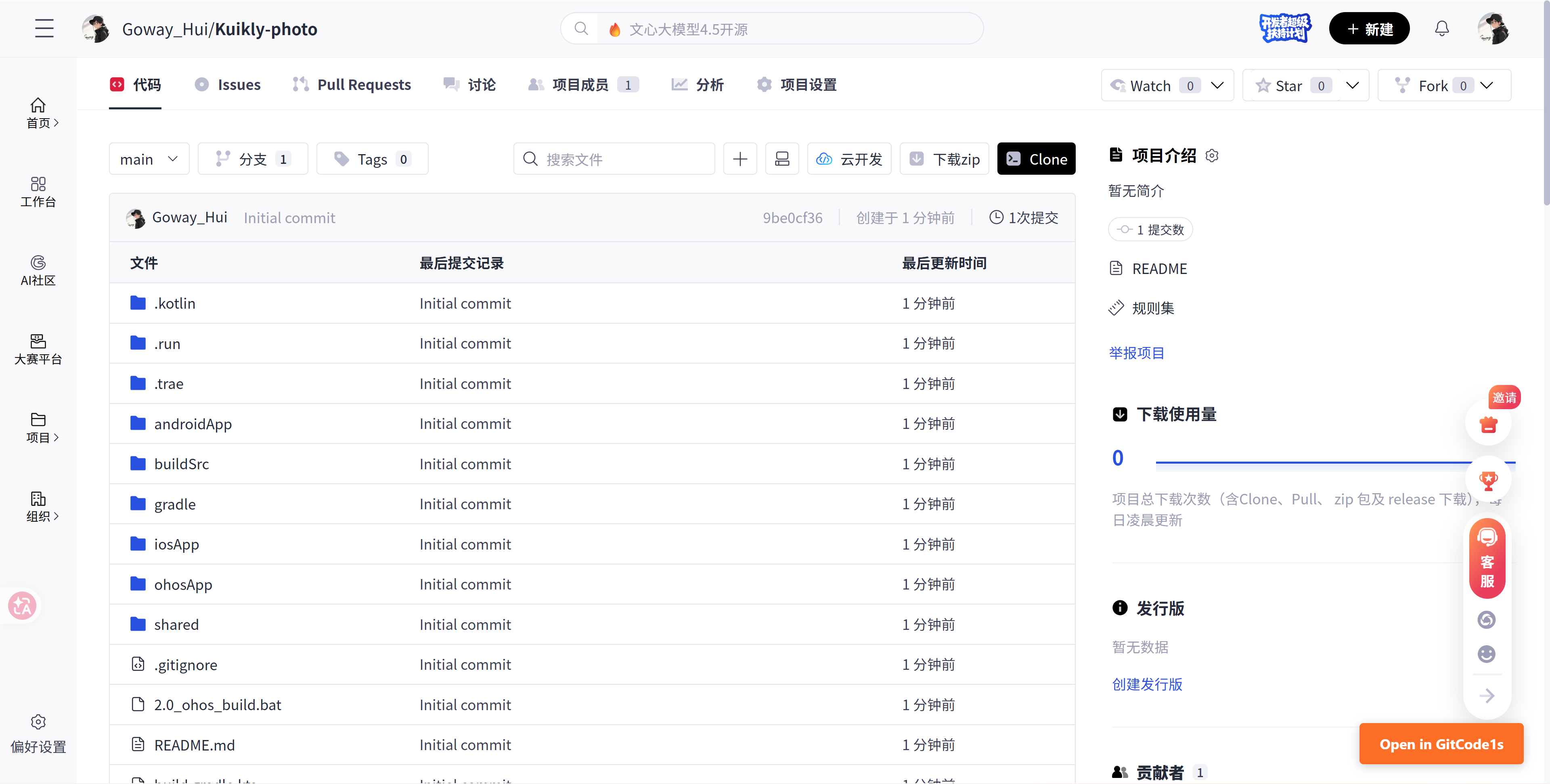
Task: Click the 创建发行版 link
Action: (1147, 684)
